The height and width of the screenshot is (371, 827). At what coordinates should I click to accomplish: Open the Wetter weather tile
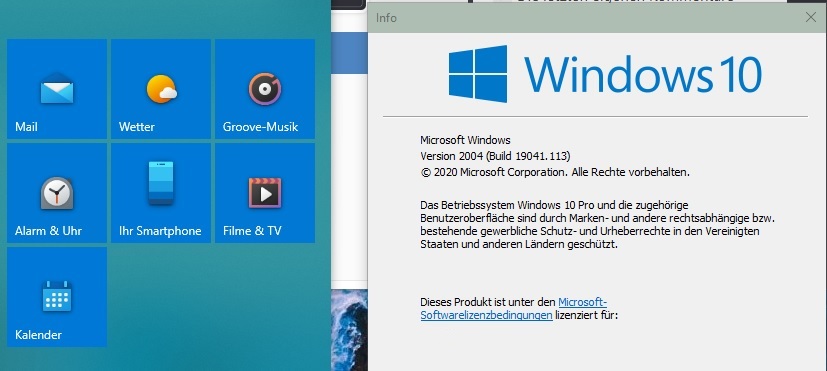(x=161, y=89)
